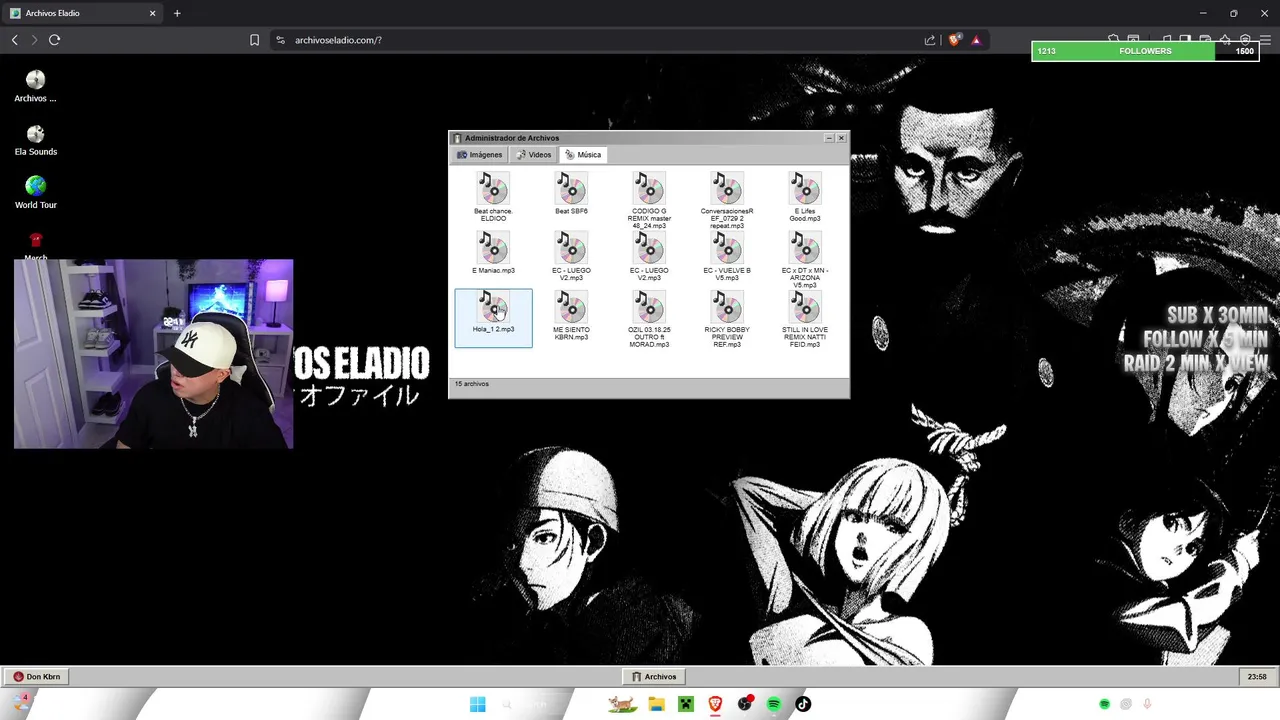
Task: Open the Windows Start menu
Action: (x=477, y=704)
